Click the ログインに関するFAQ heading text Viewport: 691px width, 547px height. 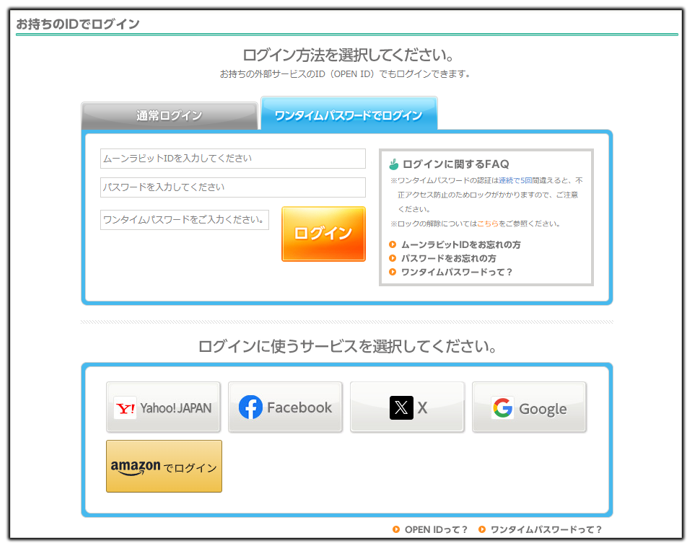(456, 164)
